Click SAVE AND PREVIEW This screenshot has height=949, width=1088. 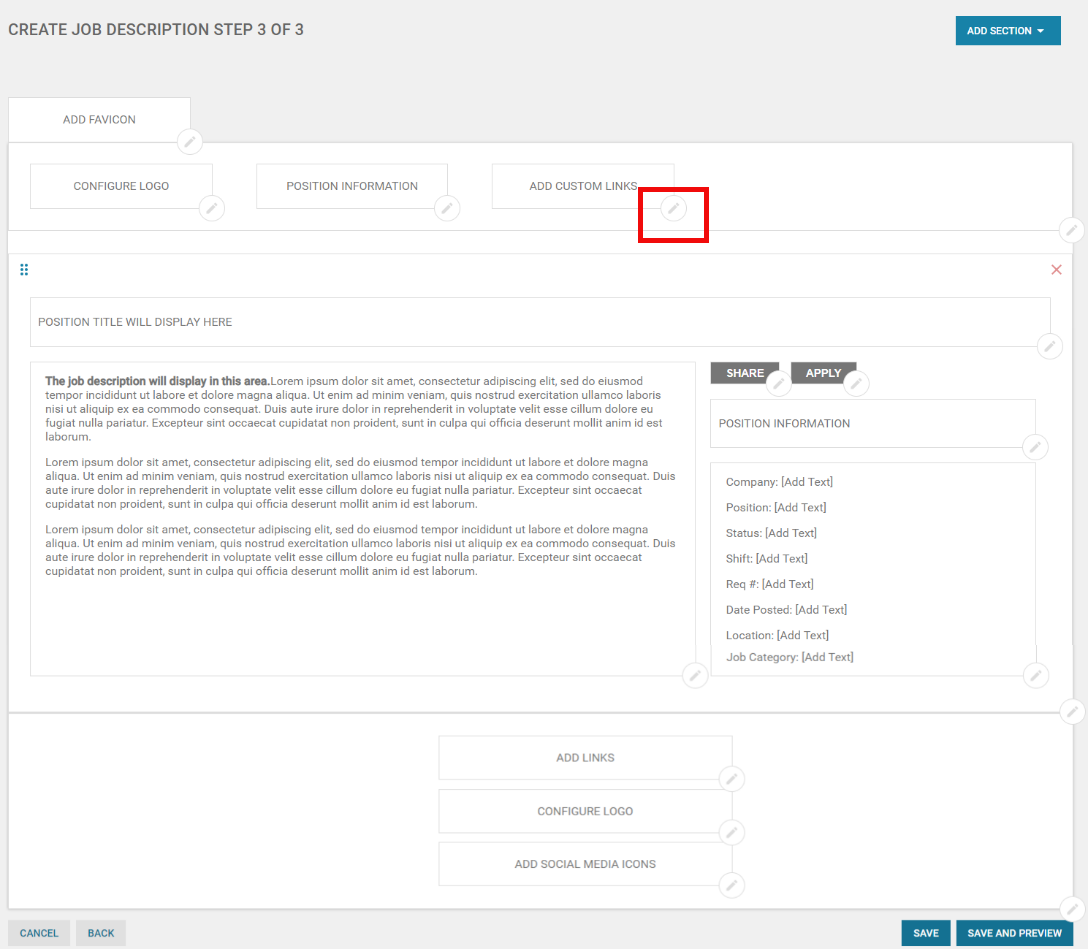coord(1013,932)
